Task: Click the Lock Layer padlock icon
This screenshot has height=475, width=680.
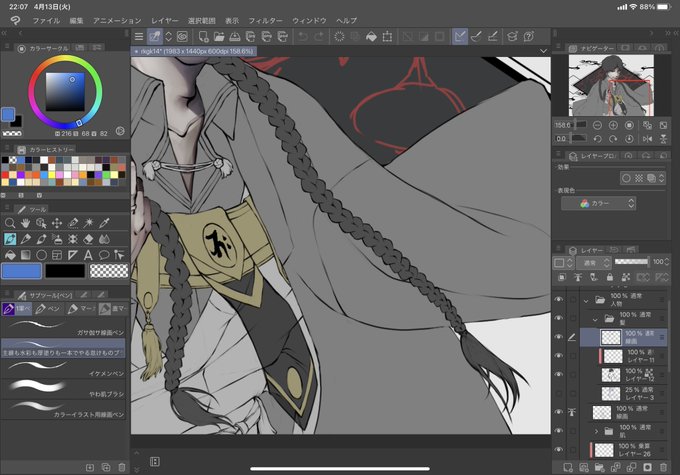Action: point(610,277)
